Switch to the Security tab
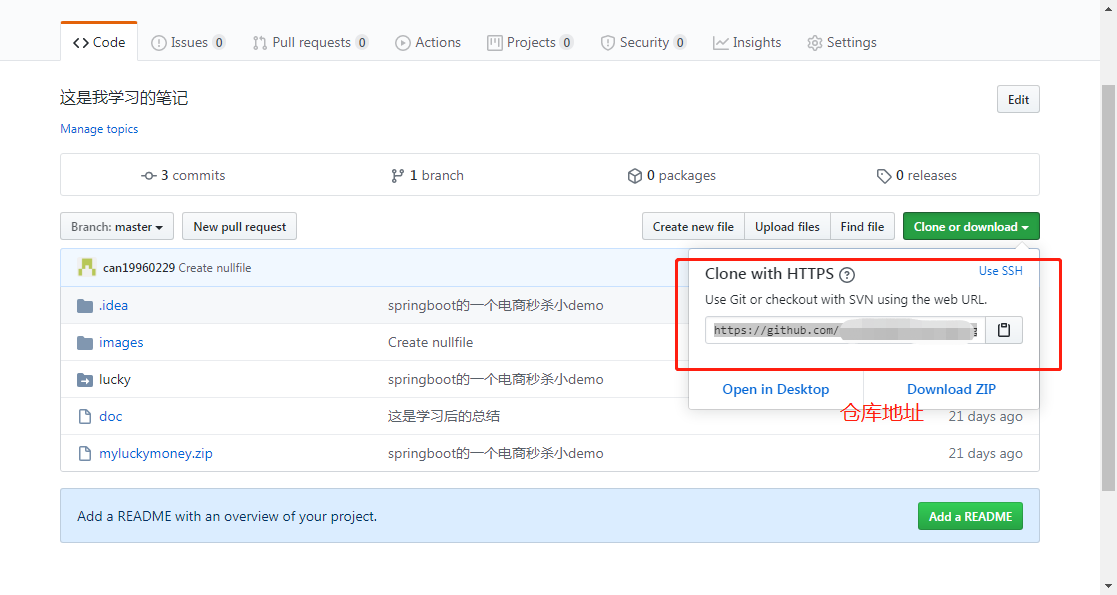This screenshot has width=1117, height=595. click(x=643, y=42)
